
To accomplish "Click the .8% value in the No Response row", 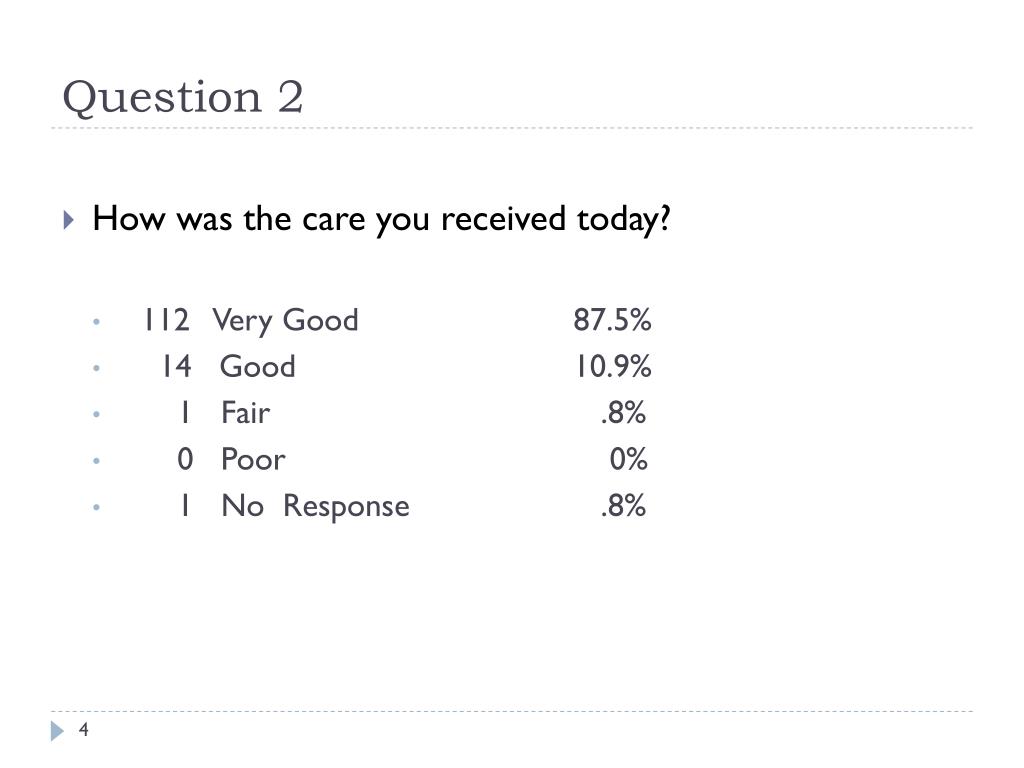I will [x=624, y=505].
